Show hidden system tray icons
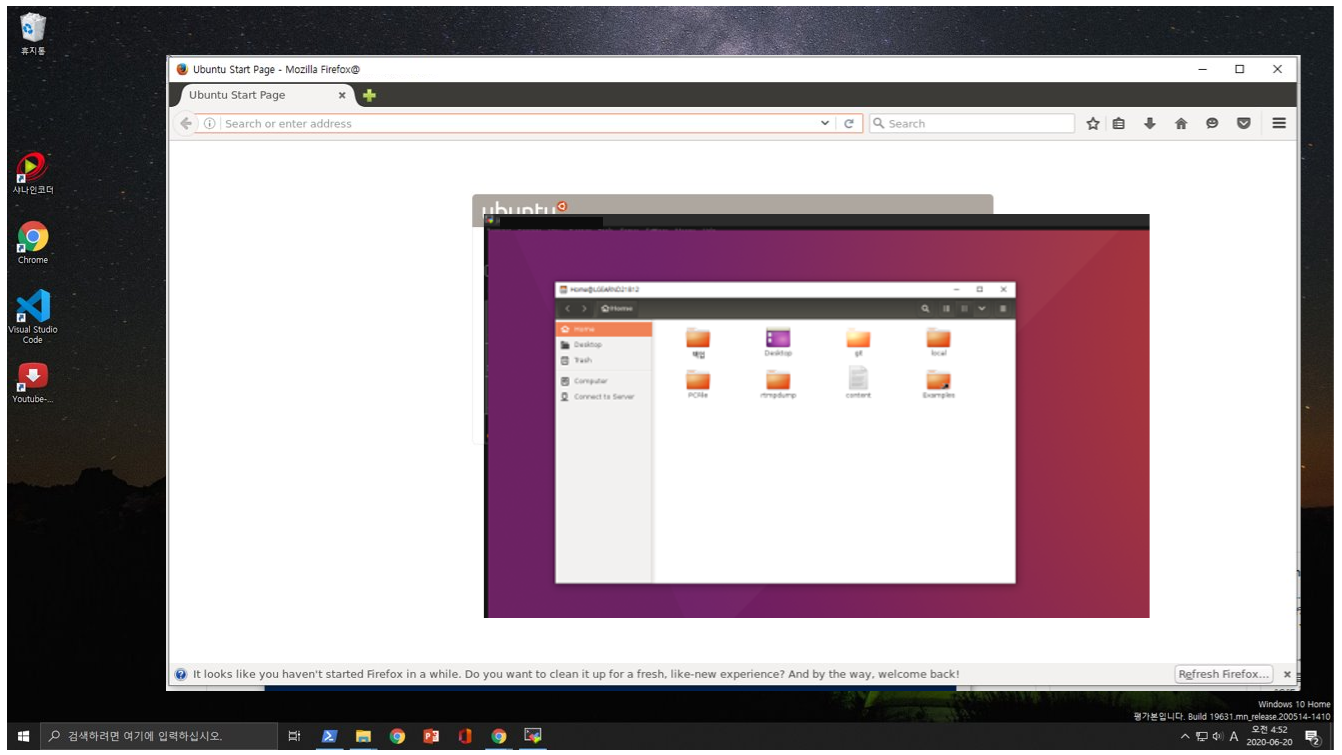 (1185, 737)
